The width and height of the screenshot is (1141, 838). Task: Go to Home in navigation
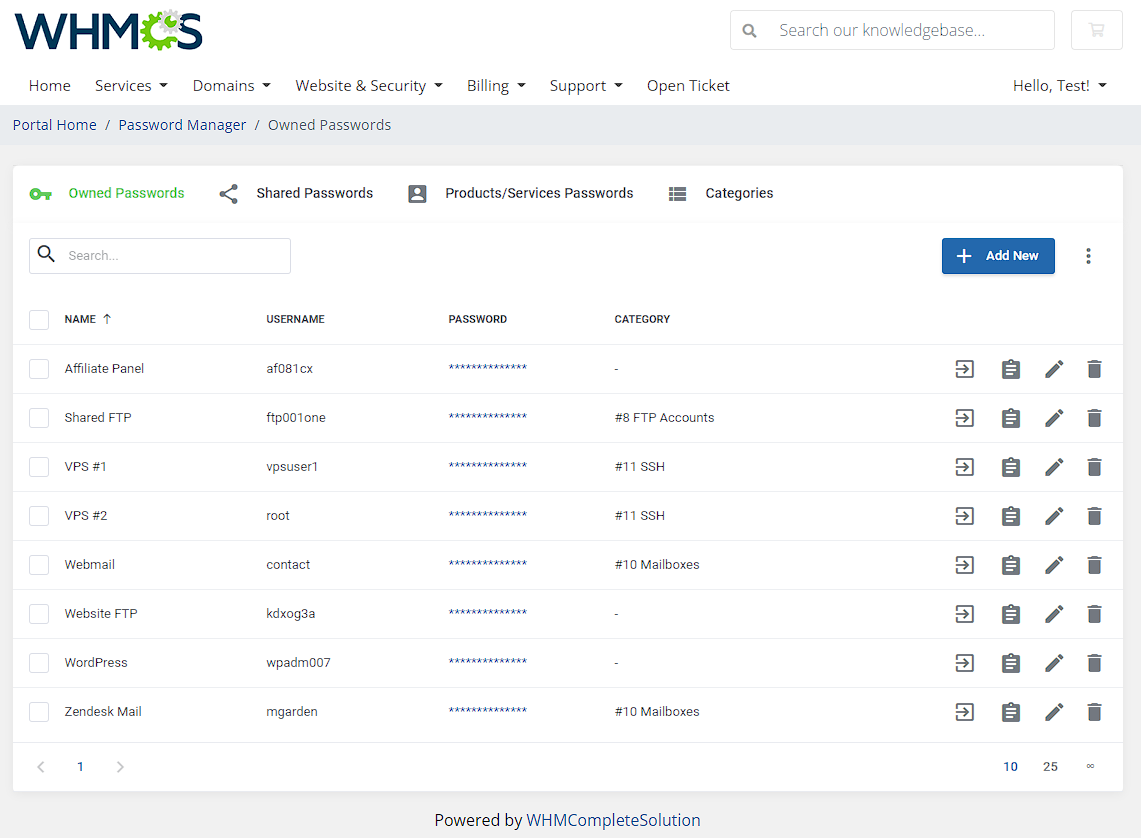pyautogui.click(x=49, y=86)
